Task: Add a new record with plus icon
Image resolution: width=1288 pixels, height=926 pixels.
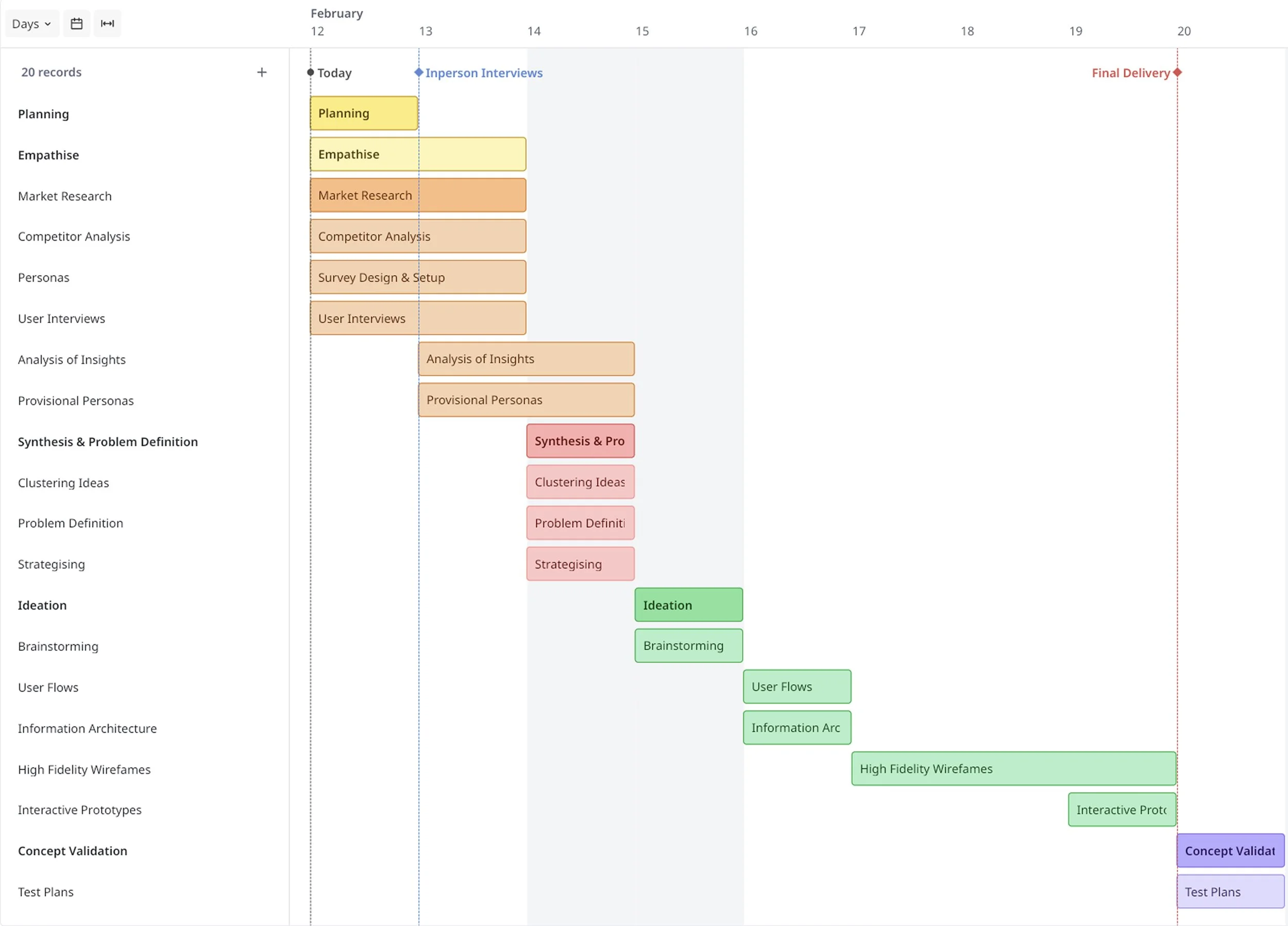Action: 262,72
